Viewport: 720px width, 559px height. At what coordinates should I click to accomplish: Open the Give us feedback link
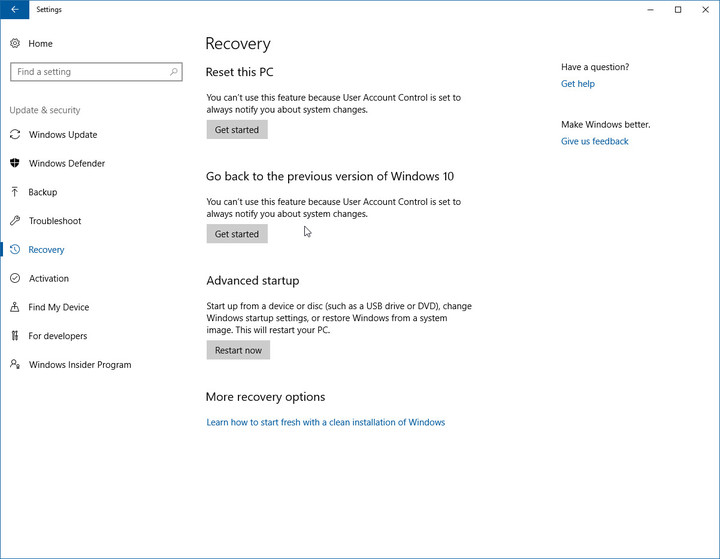tap(595, 141)
